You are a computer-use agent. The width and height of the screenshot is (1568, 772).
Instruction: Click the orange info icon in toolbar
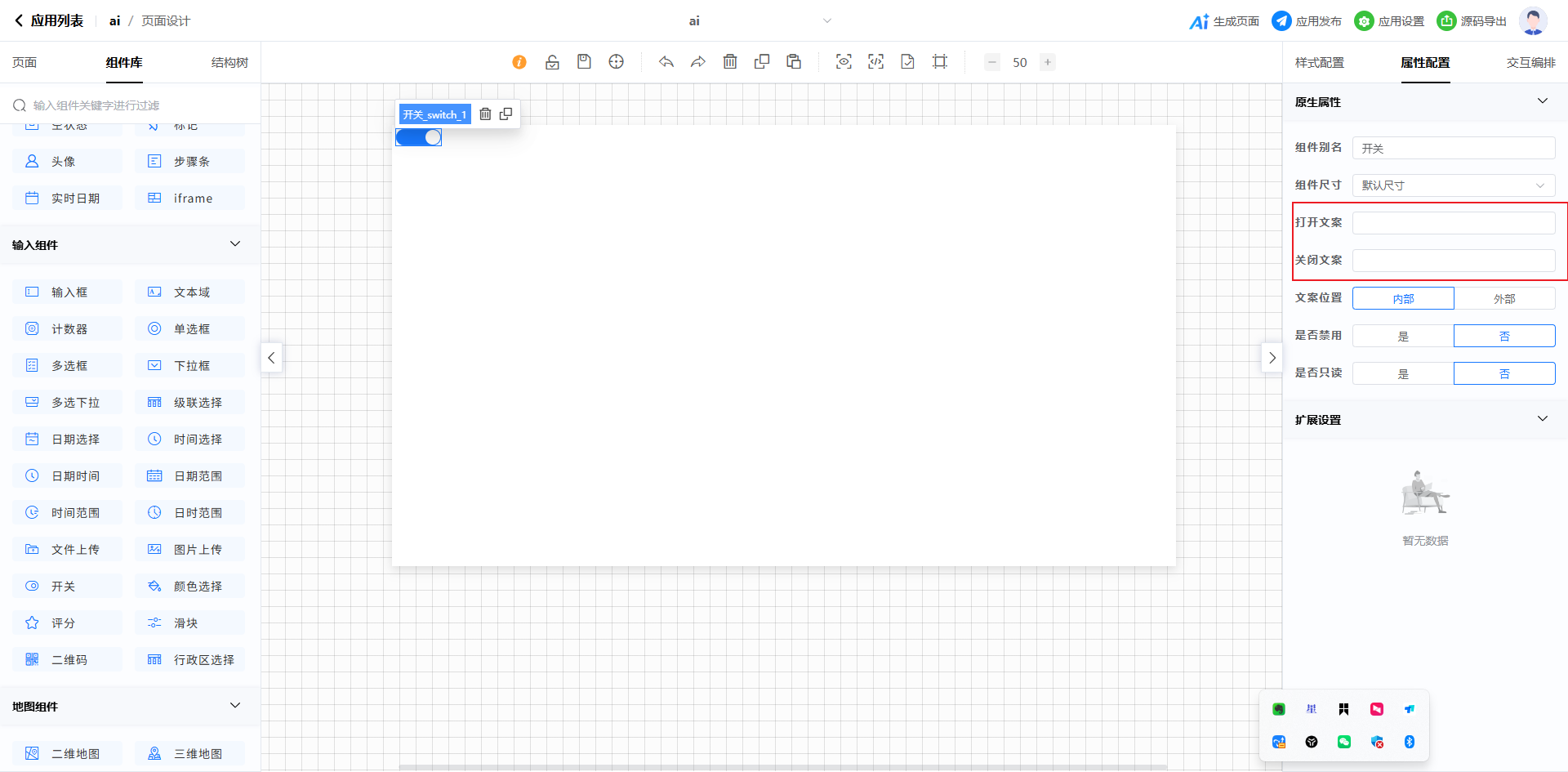519,62
